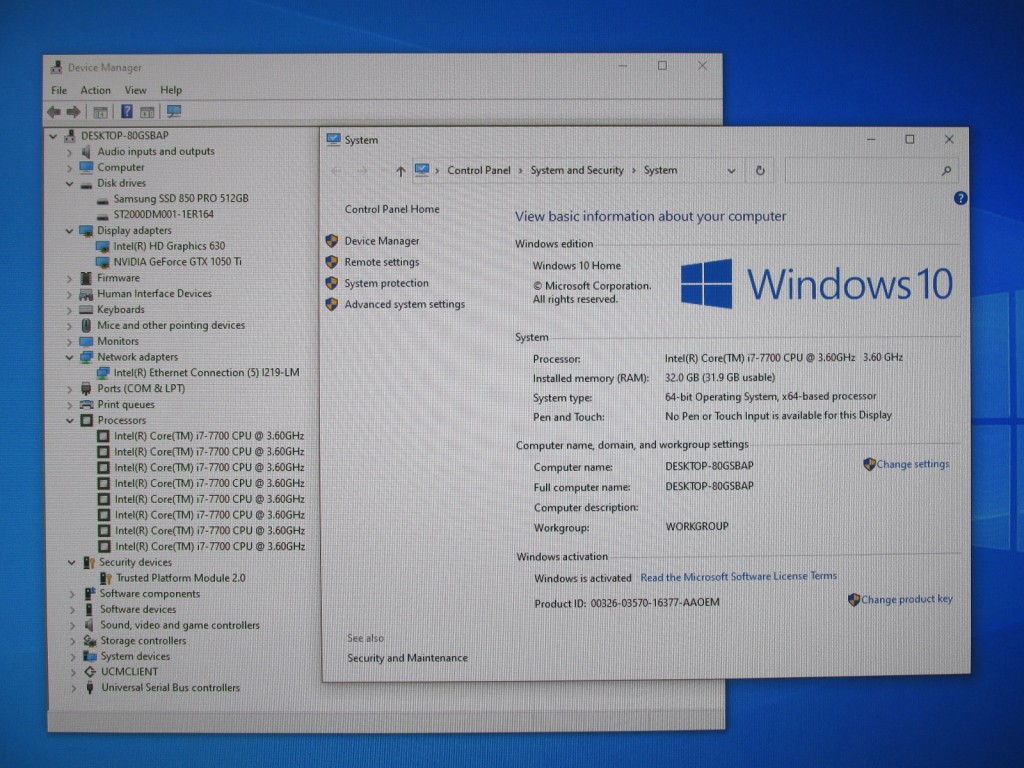Select Intel(R) Ethernet Connection (5) I219-LM
This screenshot has width=1024, height=768.
pos(206,373)
